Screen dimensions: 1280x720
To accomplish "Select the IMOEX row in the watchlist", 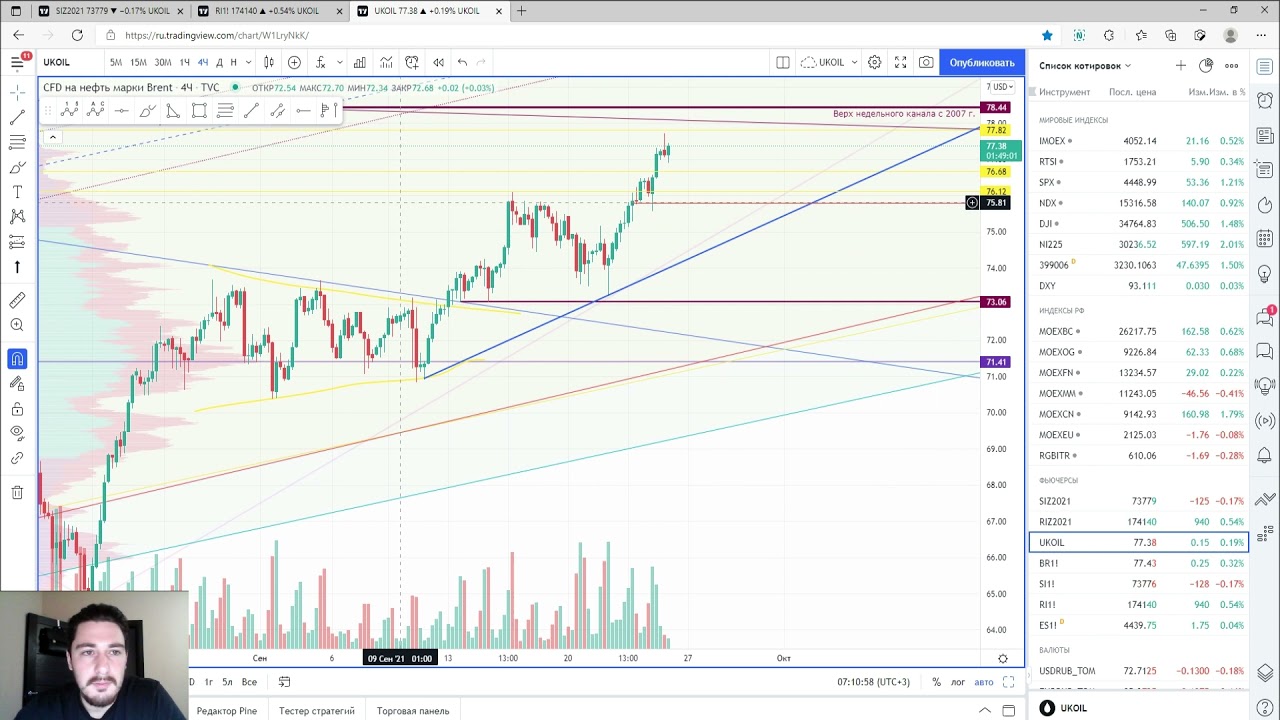I will tap(1139, 141).
